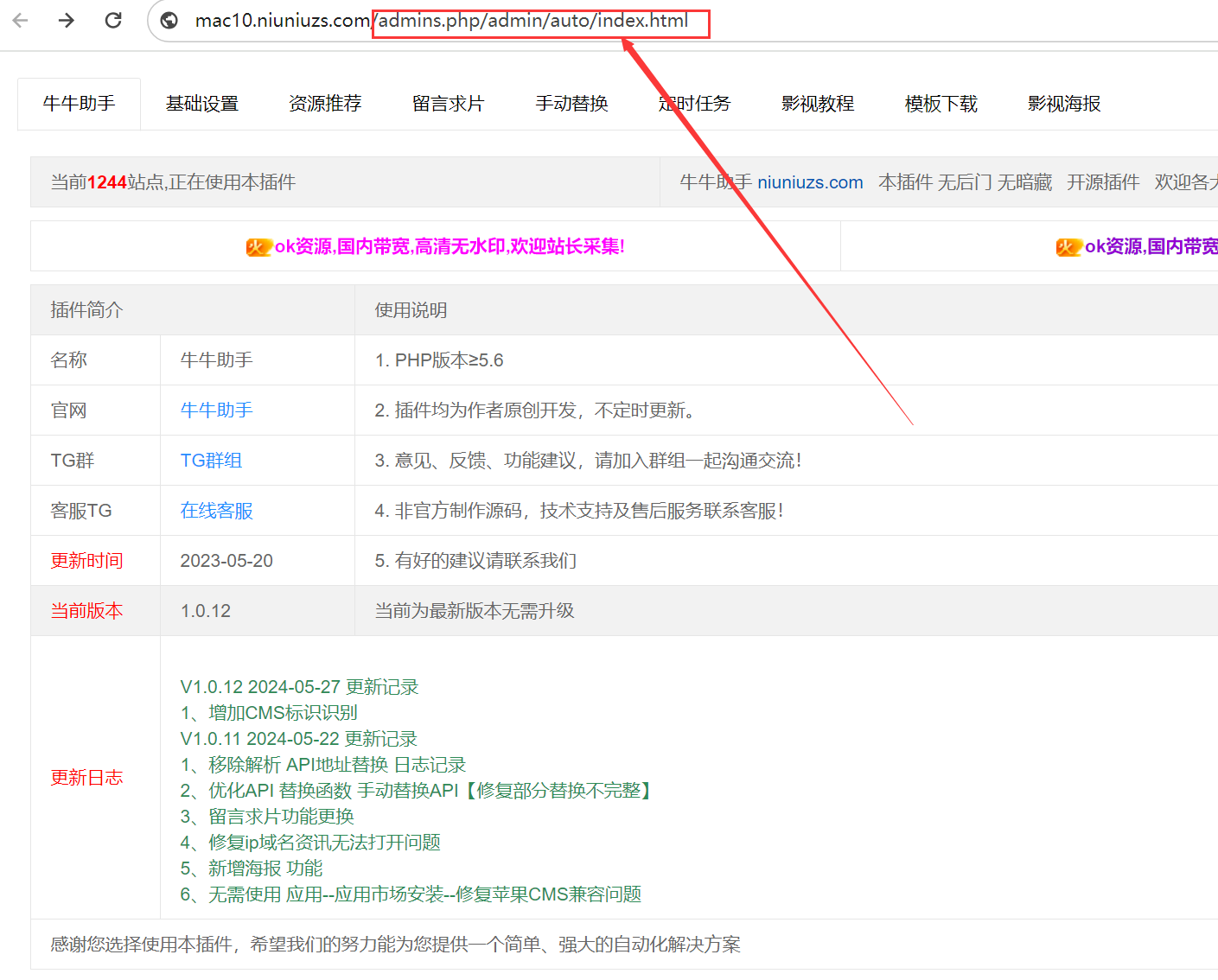This screenshot has width=1218, height=980.
Task: Go to the 手动替换 tab
Action: coord(571,104)
